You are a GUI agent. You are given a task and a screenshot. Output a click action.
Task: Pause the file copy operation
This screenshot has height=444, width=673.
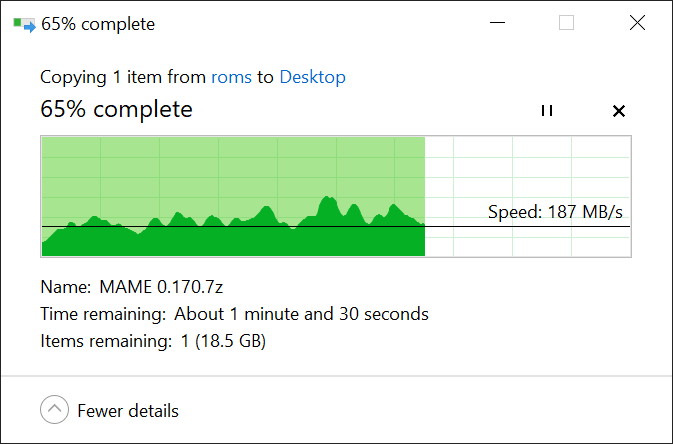(x=547, y=111)
